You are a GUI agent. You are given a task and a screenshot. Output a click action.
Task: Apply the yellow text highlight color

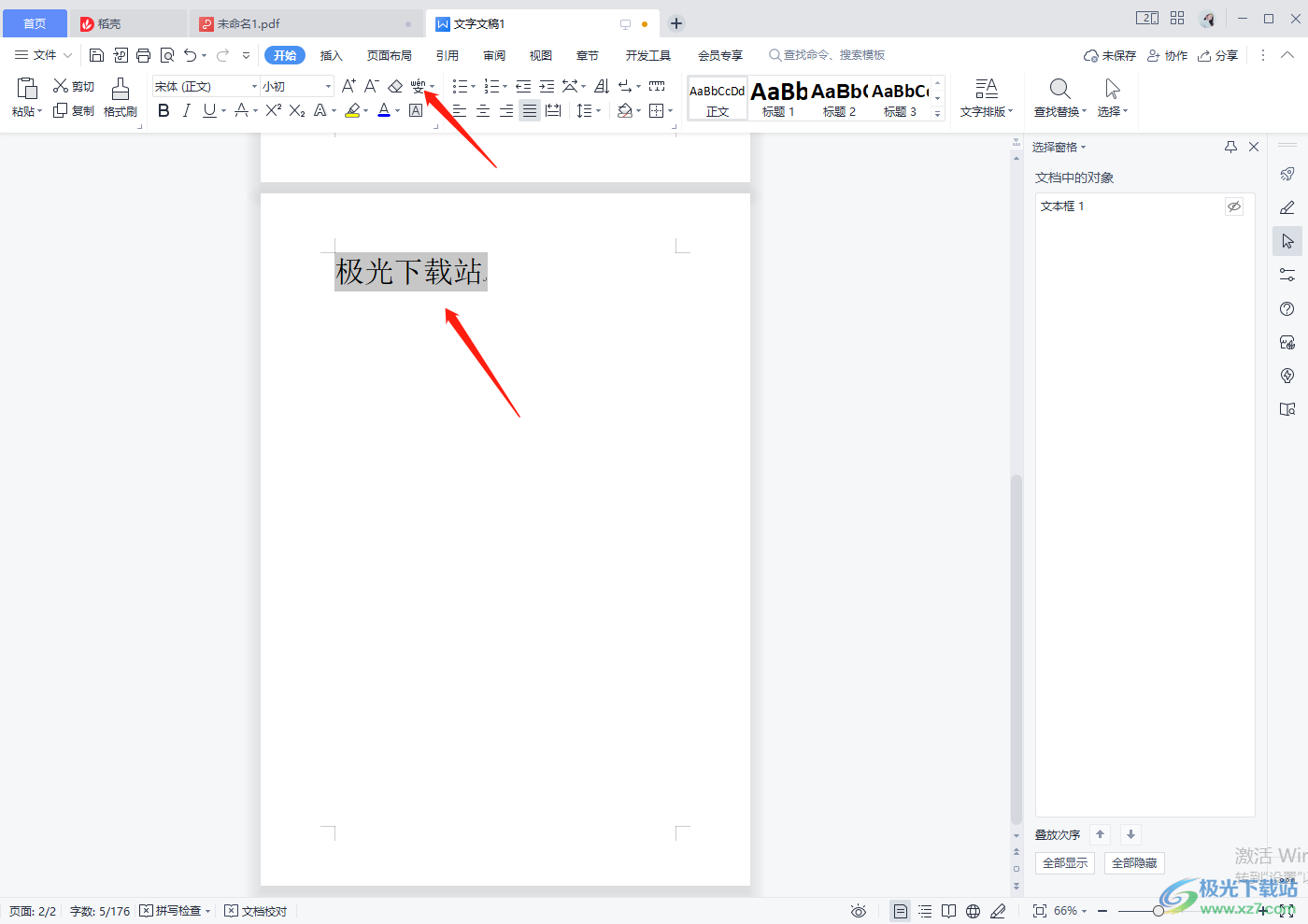coord(352,110)
